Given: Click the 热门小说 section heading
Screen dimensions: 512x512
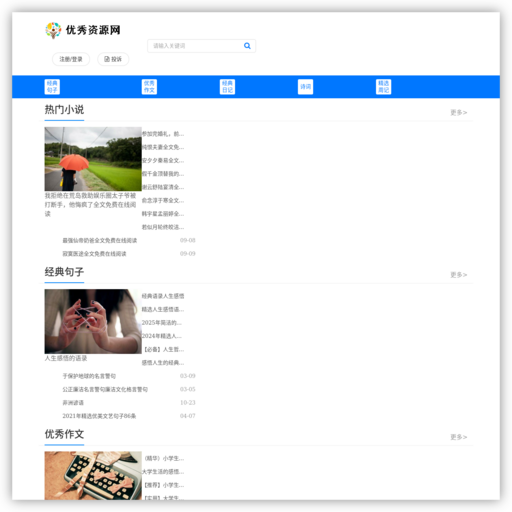Looking at the screenshot, I should (x=64, y=110).
